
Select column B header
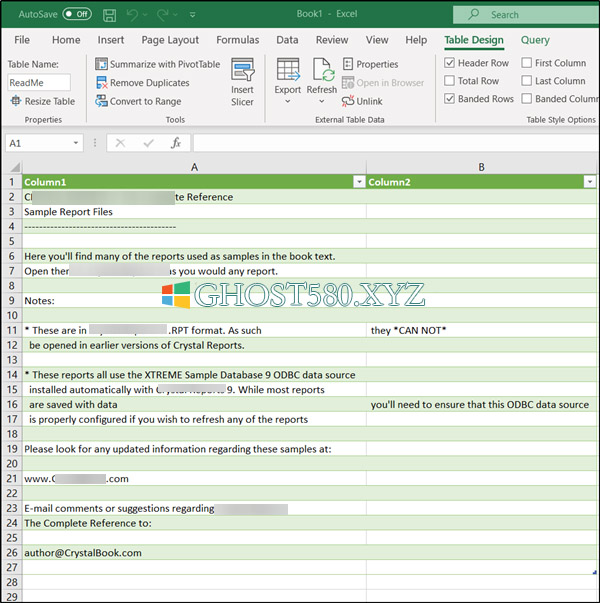[481, 167]
